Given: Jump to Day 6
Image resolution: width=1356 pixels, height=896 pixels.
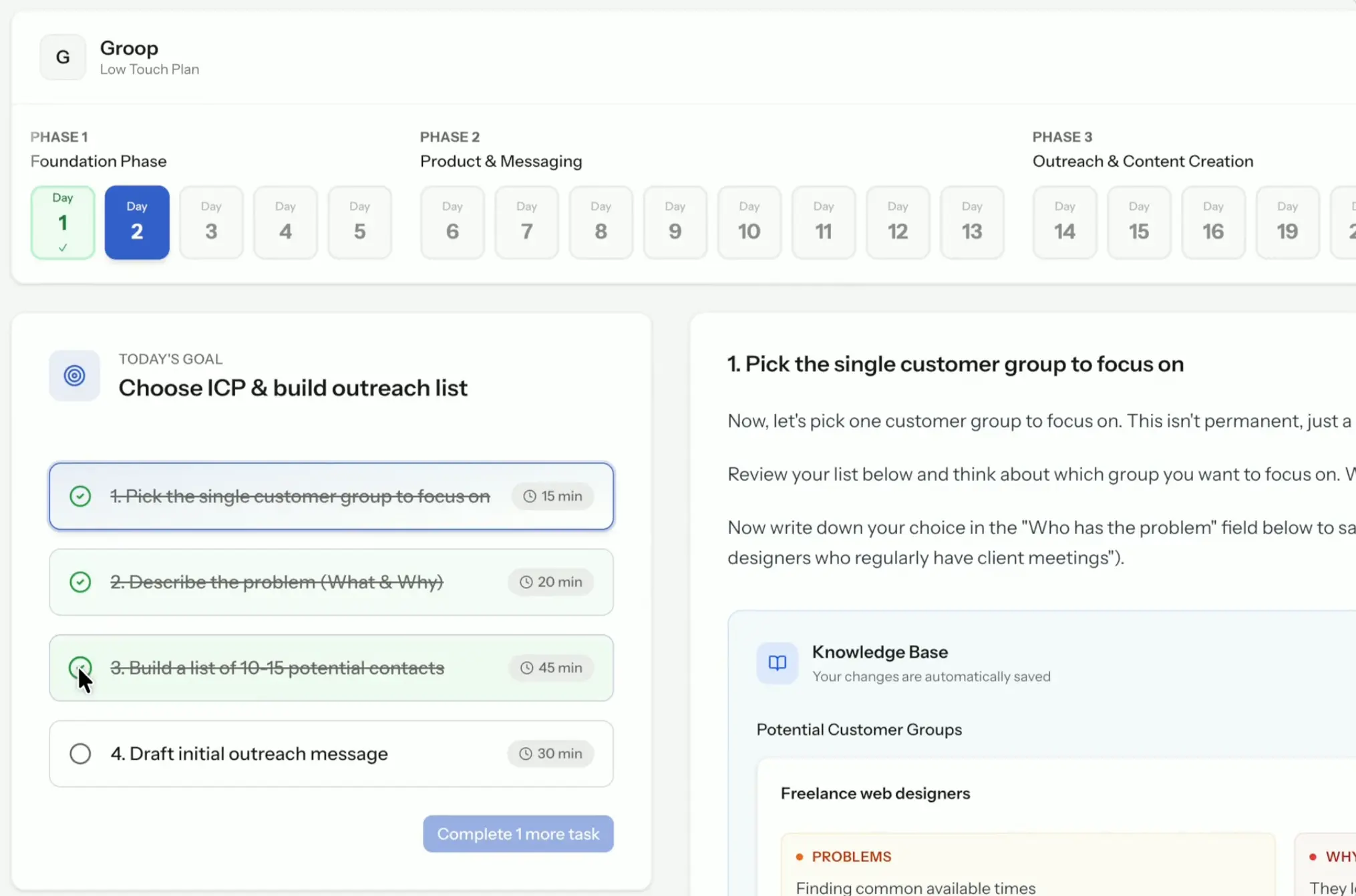Looking at the screenshot, I should point(452,222).
